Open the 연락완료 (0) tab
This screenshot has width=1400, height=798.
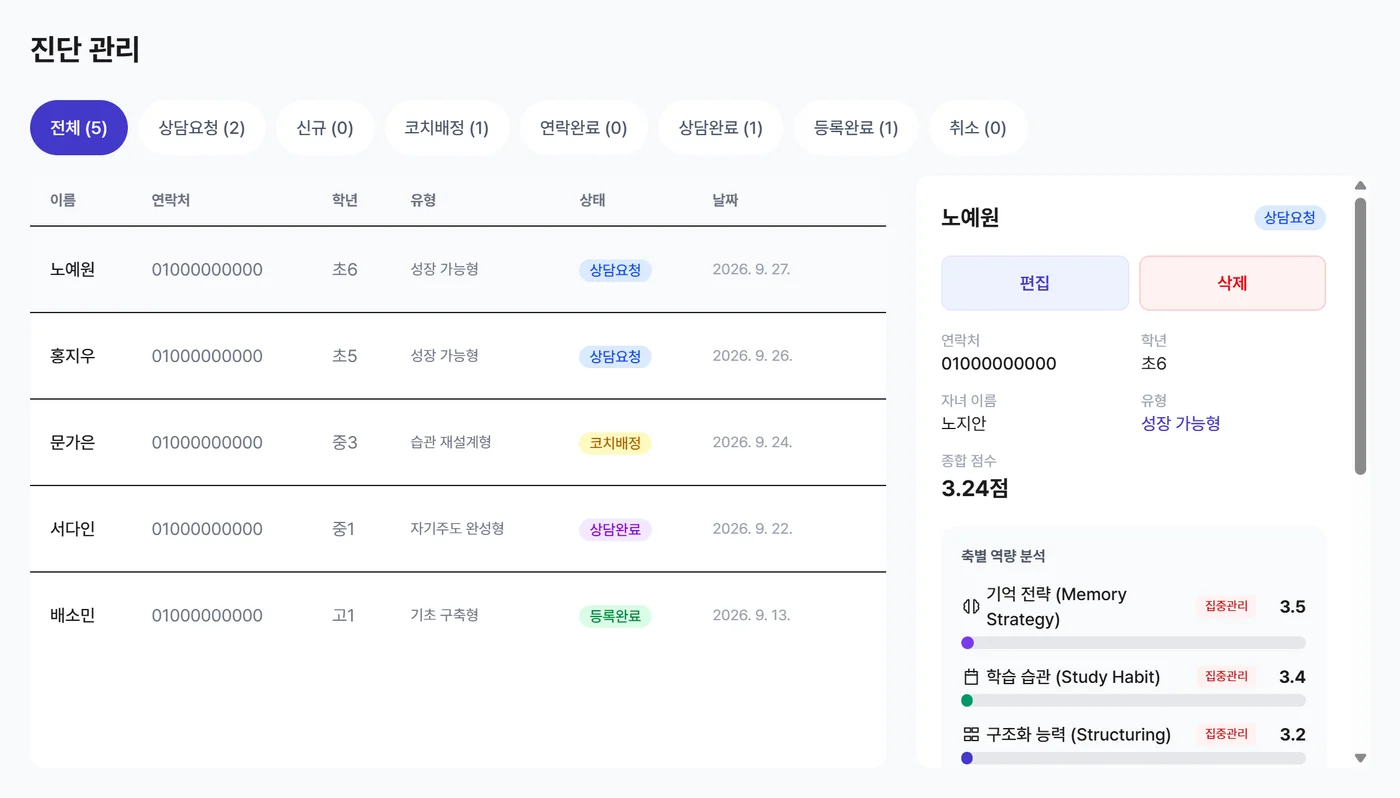click(584, 128)
